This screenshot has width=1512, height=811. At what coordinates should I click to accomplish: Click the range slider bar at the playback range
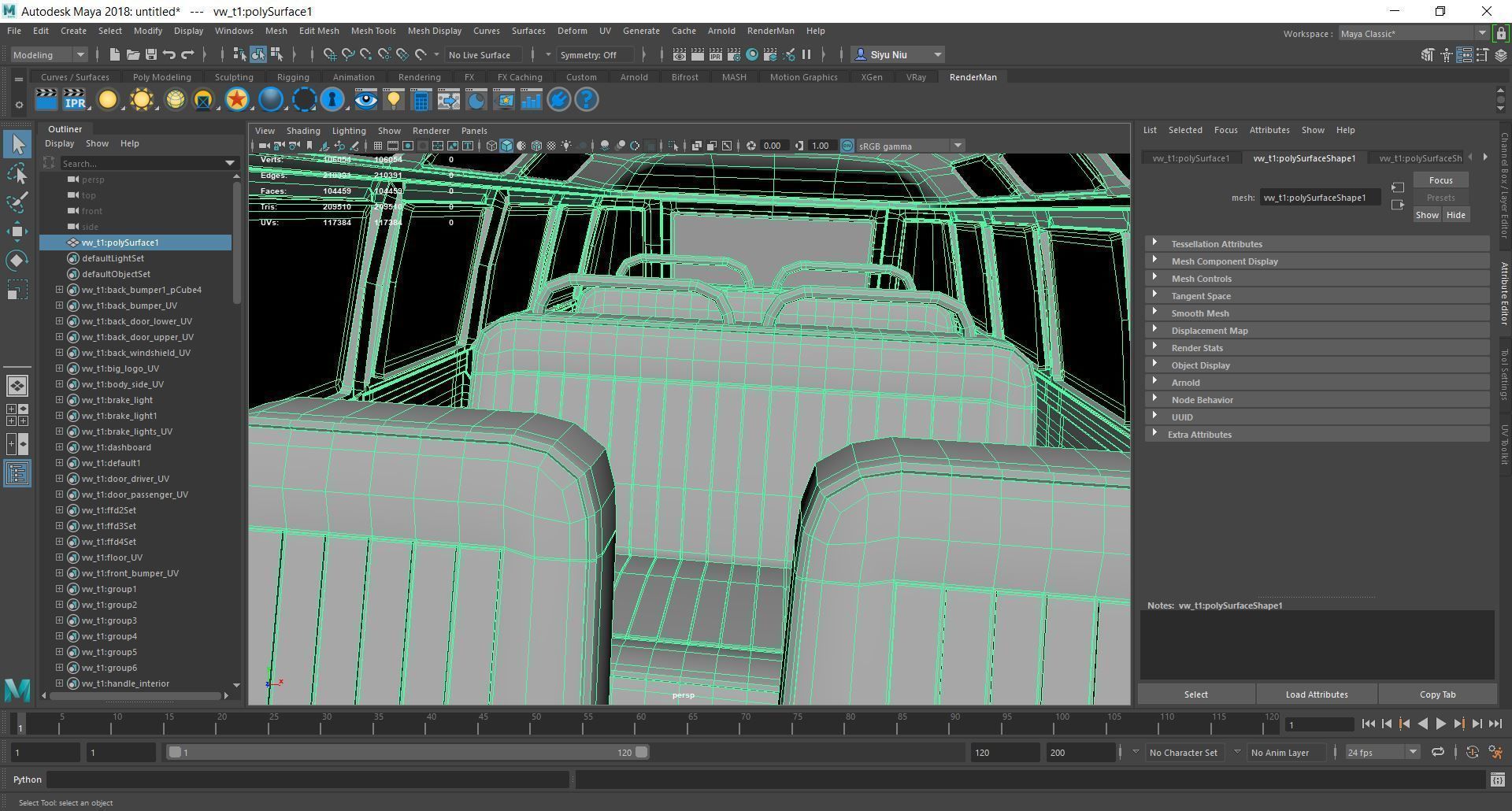(x=408, y=753)
